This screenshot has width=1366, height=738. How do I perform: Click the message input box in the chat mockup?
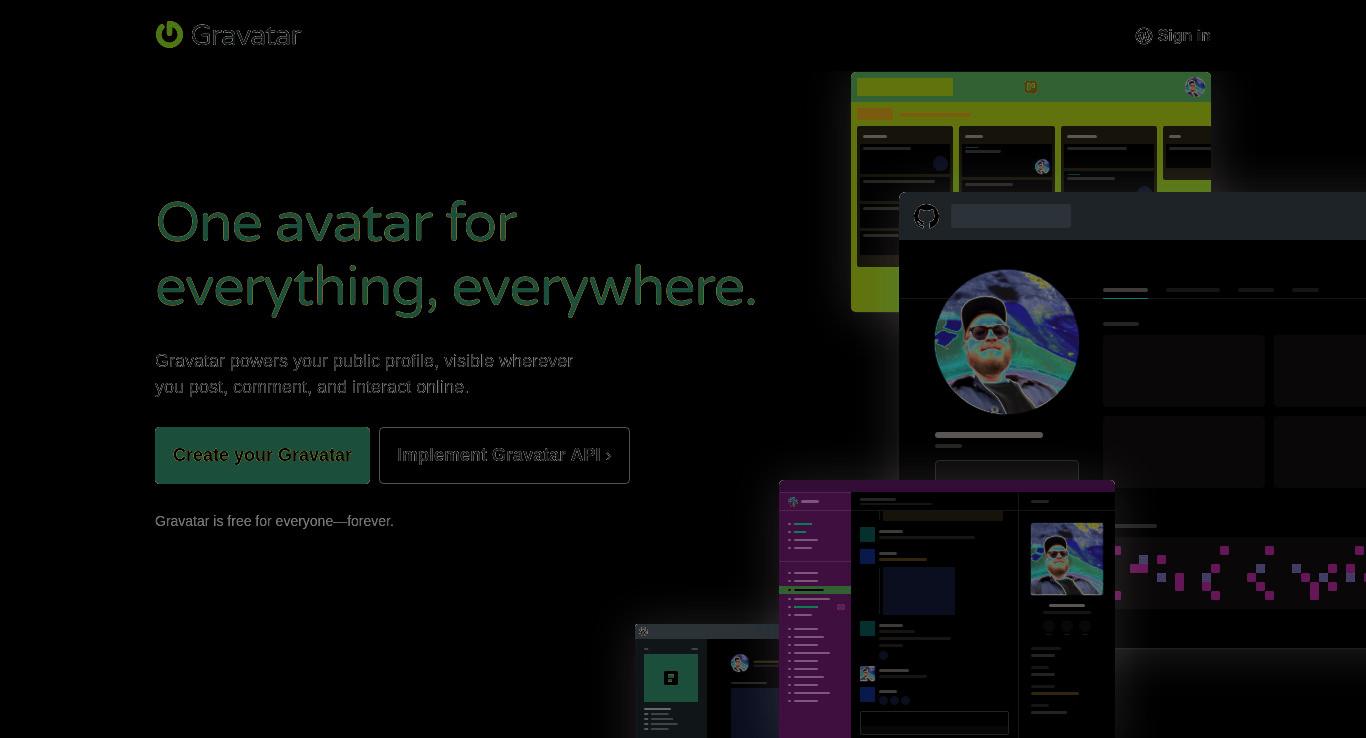click(x=934, y=723)
